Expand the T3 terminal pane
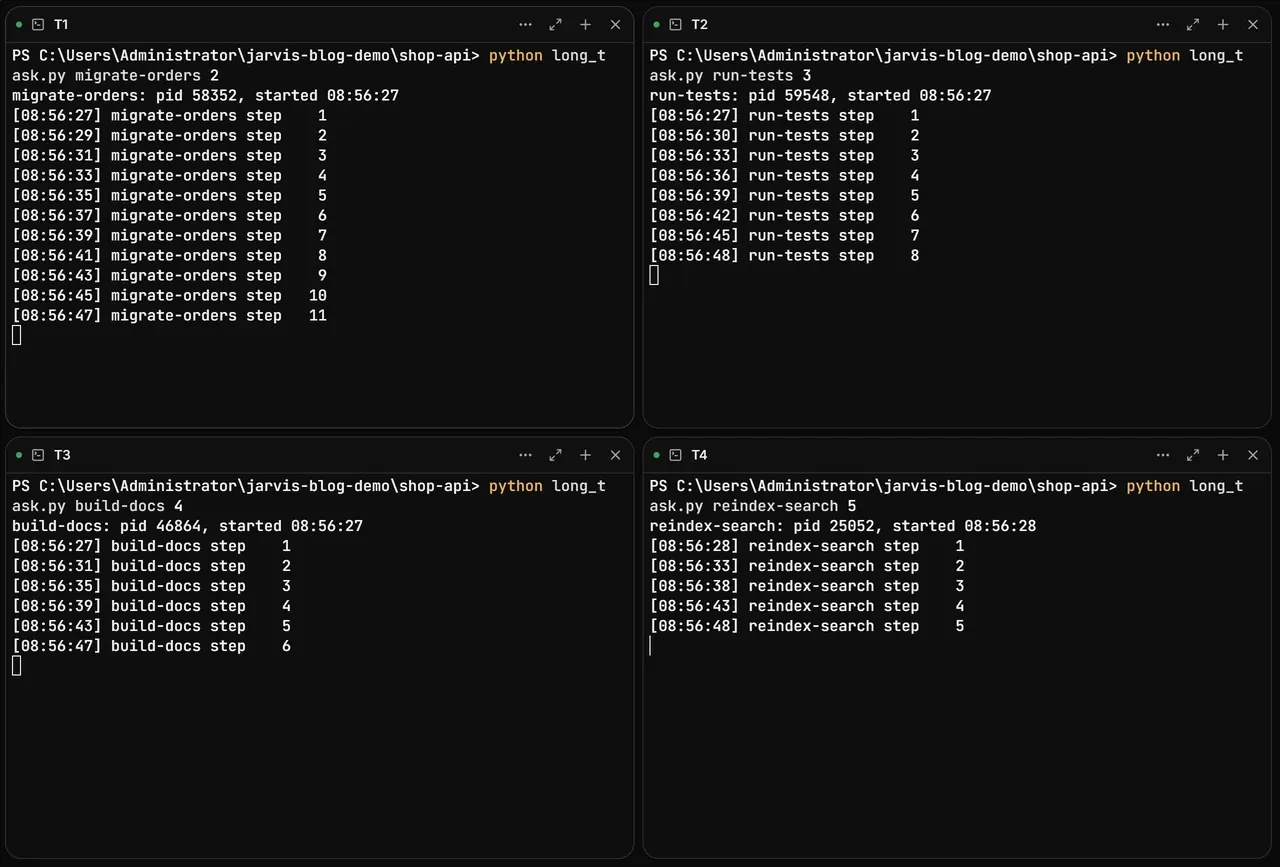1280x867 pixels. [x=556, y=455]
